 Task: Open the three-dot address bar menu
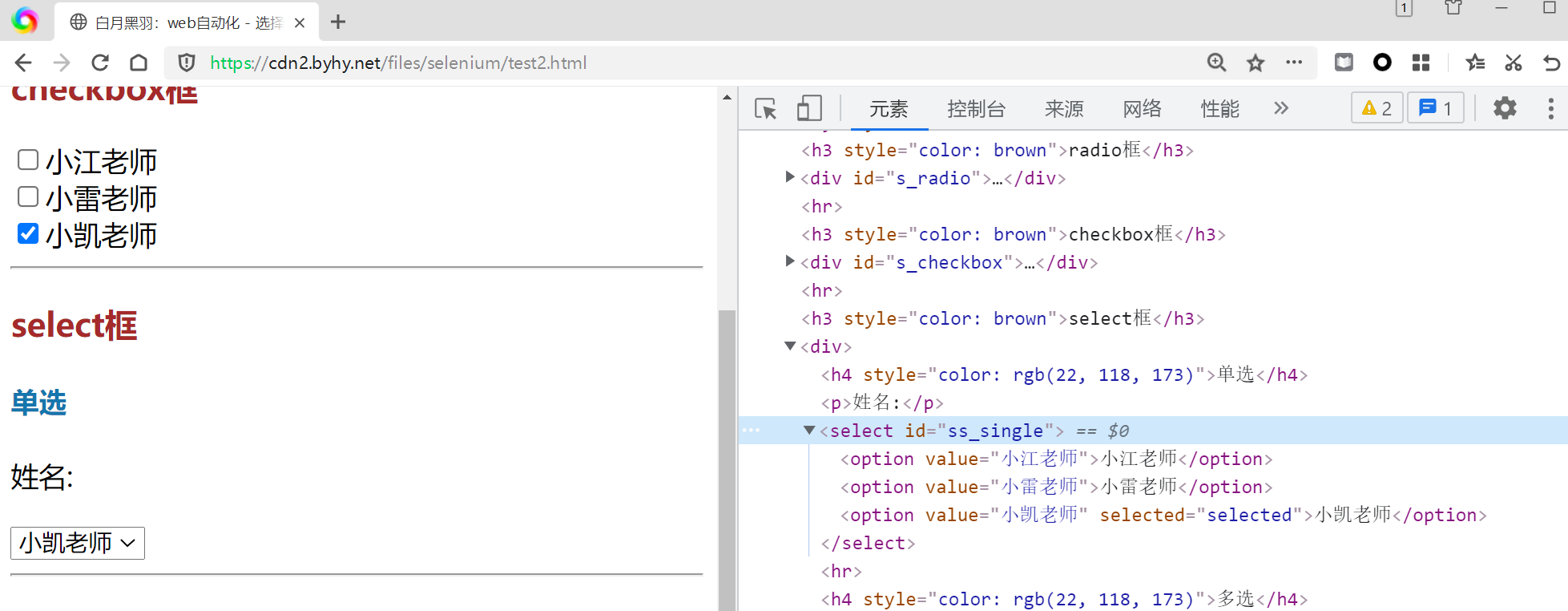click(1294, 63)
